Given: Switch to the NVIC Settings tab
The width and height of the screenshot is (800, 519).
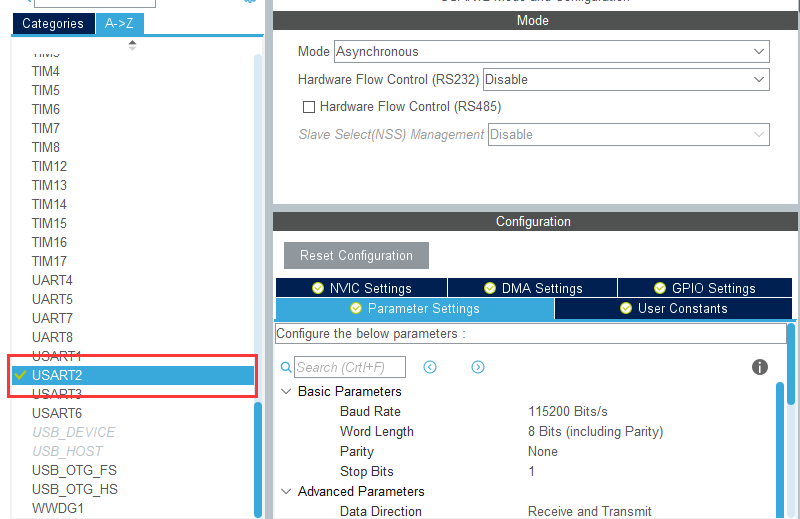Looking at the screenshot, I should [x=361, y=288].
